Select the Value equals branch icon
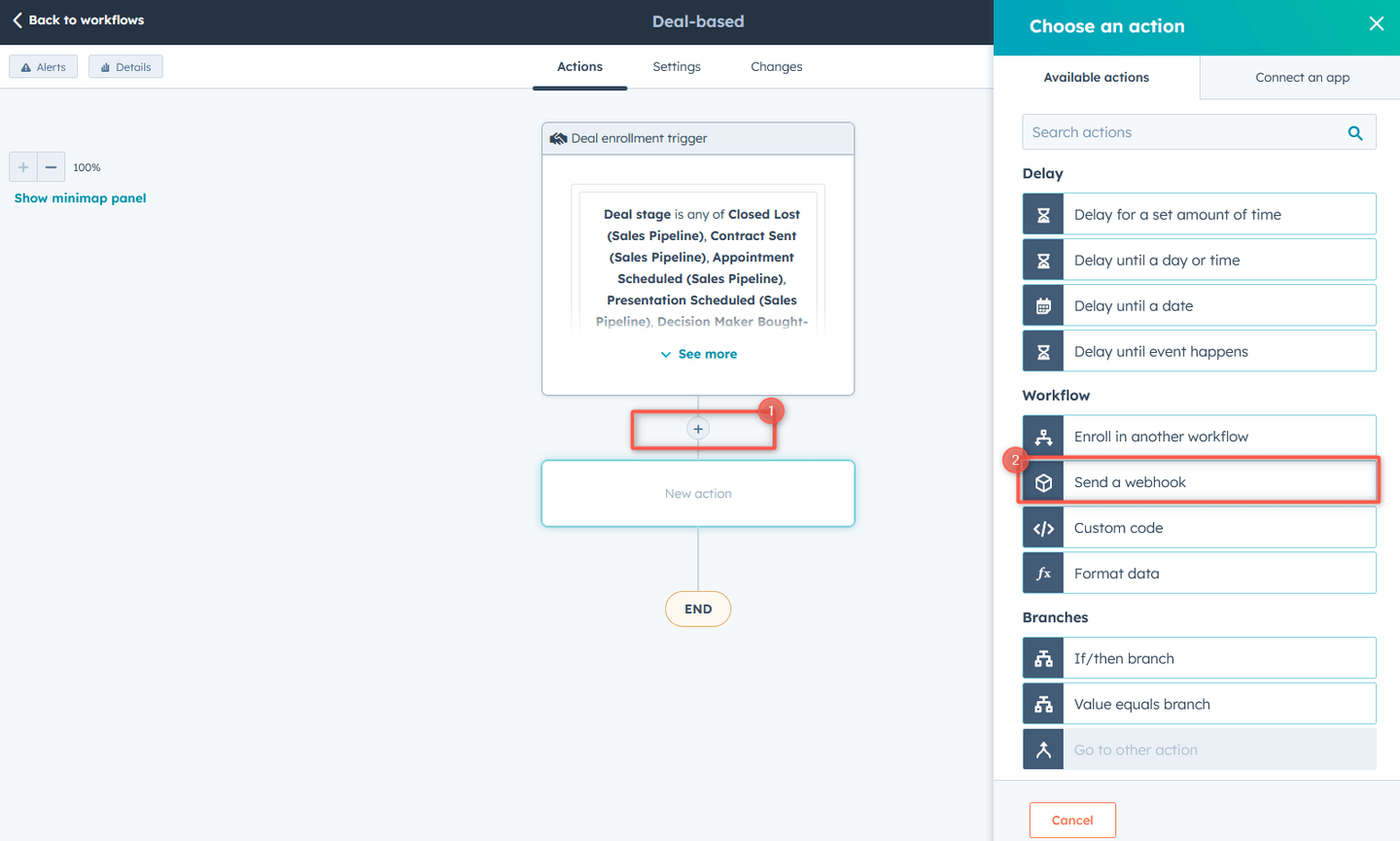 (x=1042, y=703)
